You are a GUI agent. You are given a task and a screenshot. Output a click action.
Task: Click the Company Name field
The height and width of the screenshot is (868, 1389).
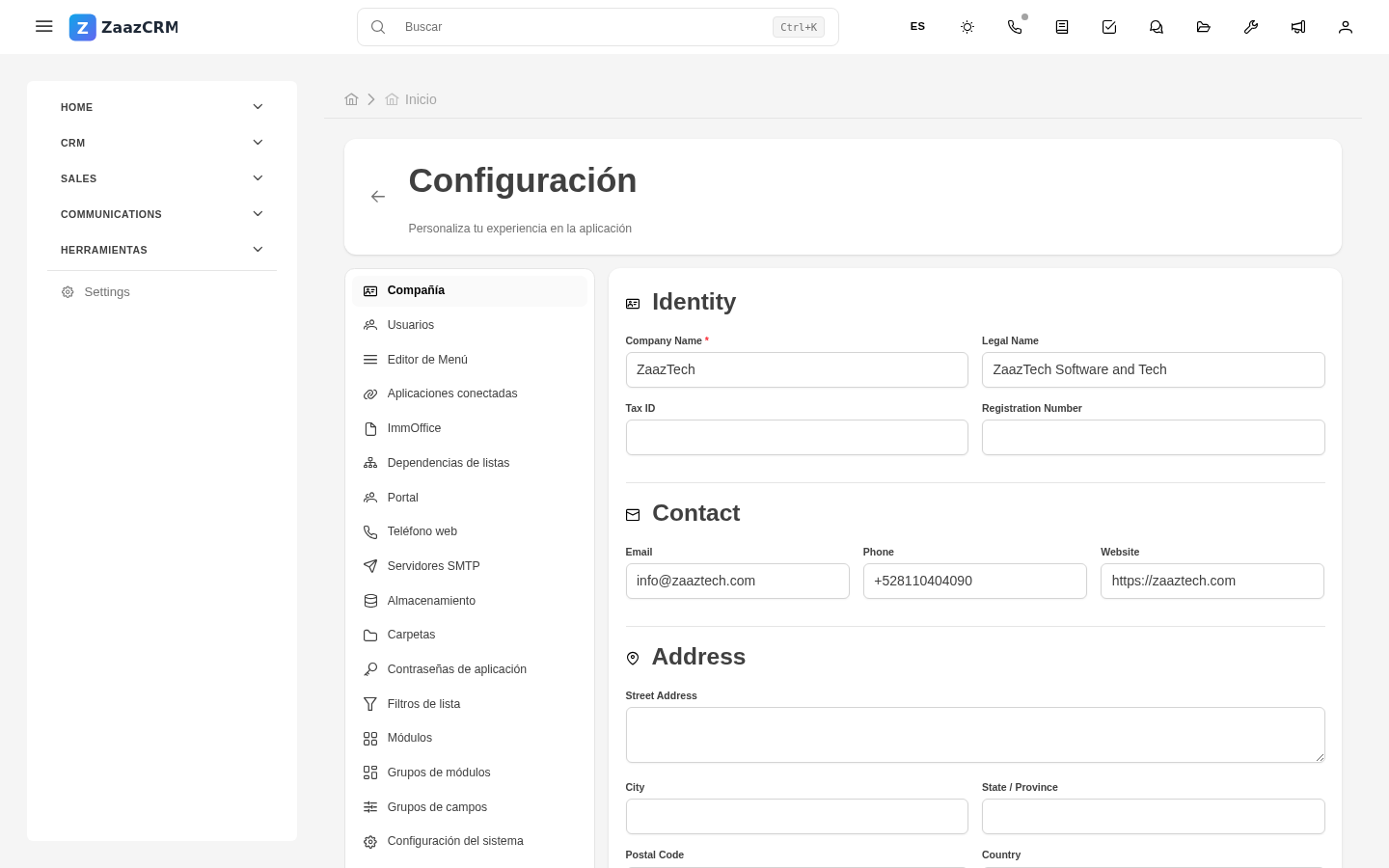point(797,370)
